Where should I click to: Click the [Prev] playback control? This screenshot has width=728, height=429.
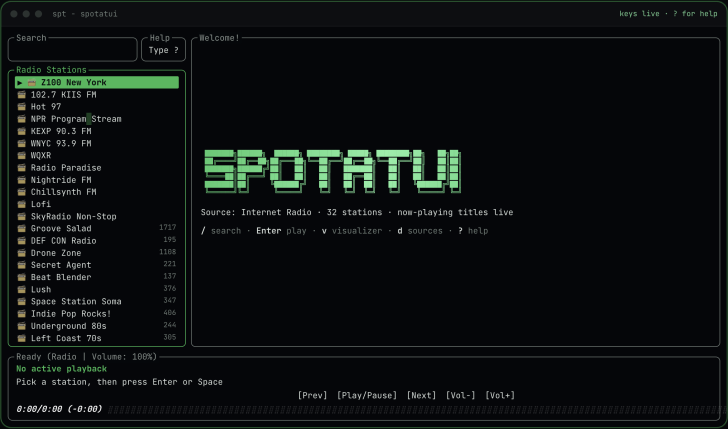tap(312, 396)
